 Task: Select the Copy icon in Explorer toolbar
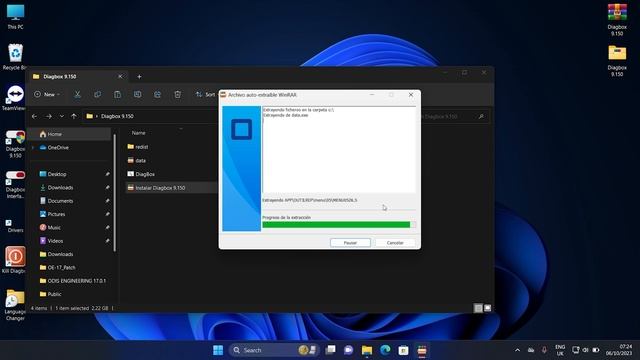(98, 95)
